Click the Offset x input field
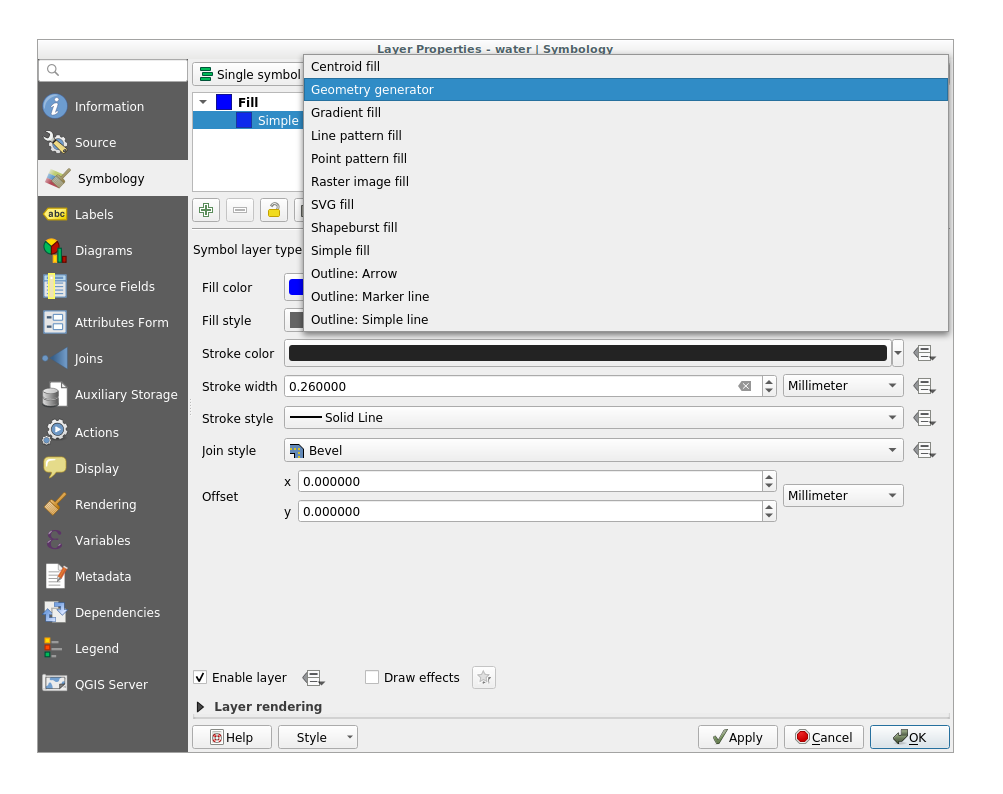The width and height of the screenshot is (1003, 794). pos(529,482)
